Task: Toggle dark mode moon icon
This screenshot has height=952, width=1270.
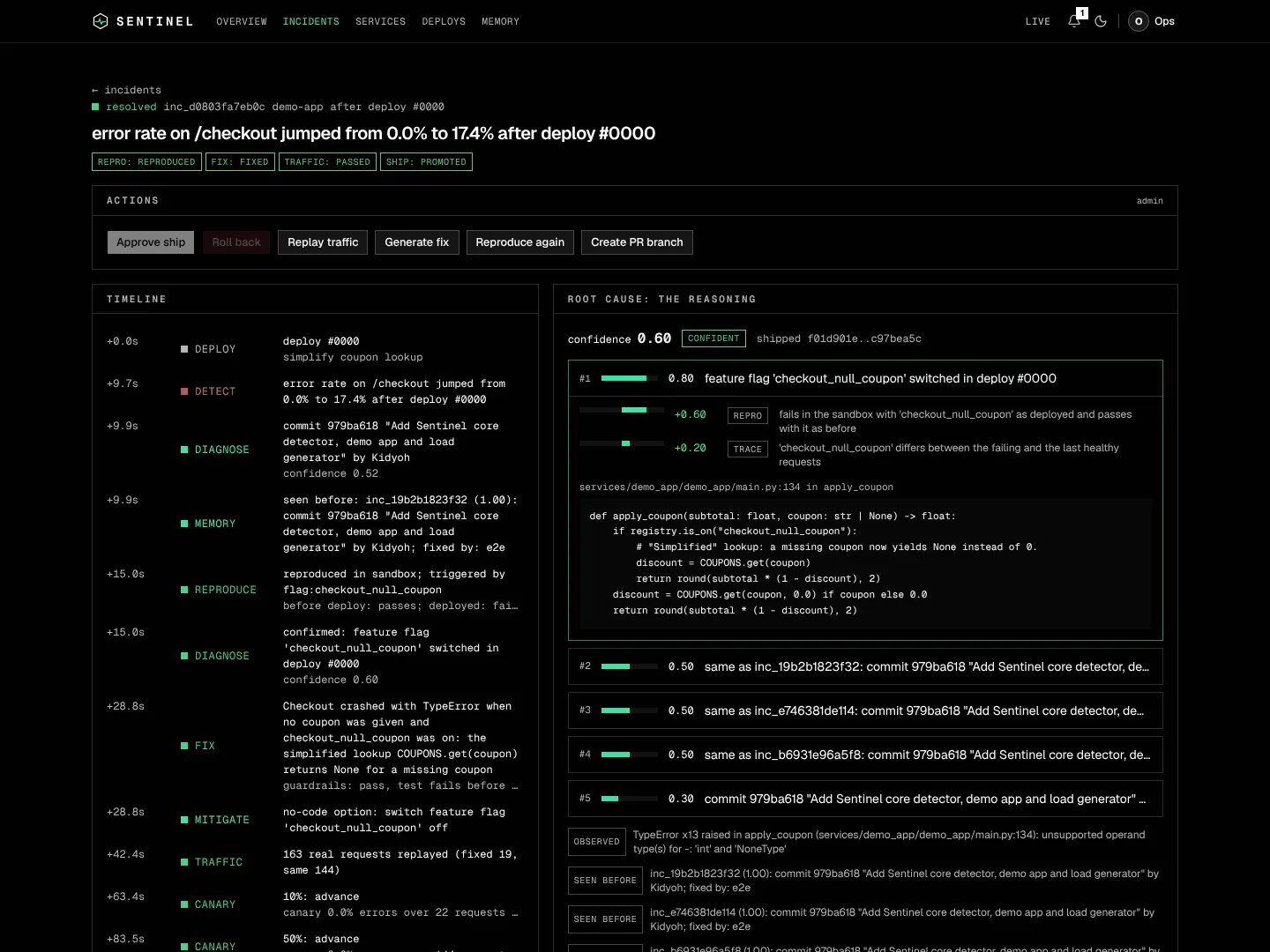Action: click(1101, 21)
